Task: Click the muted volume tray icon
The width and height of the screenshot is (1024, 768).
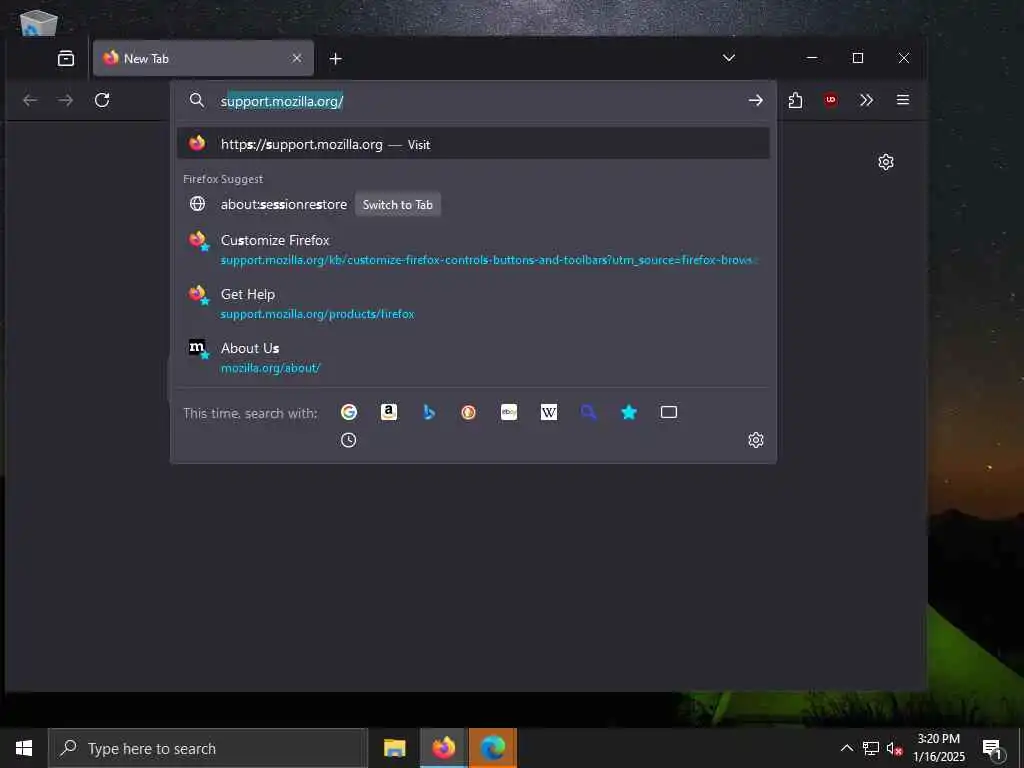Action: point(894,748)
